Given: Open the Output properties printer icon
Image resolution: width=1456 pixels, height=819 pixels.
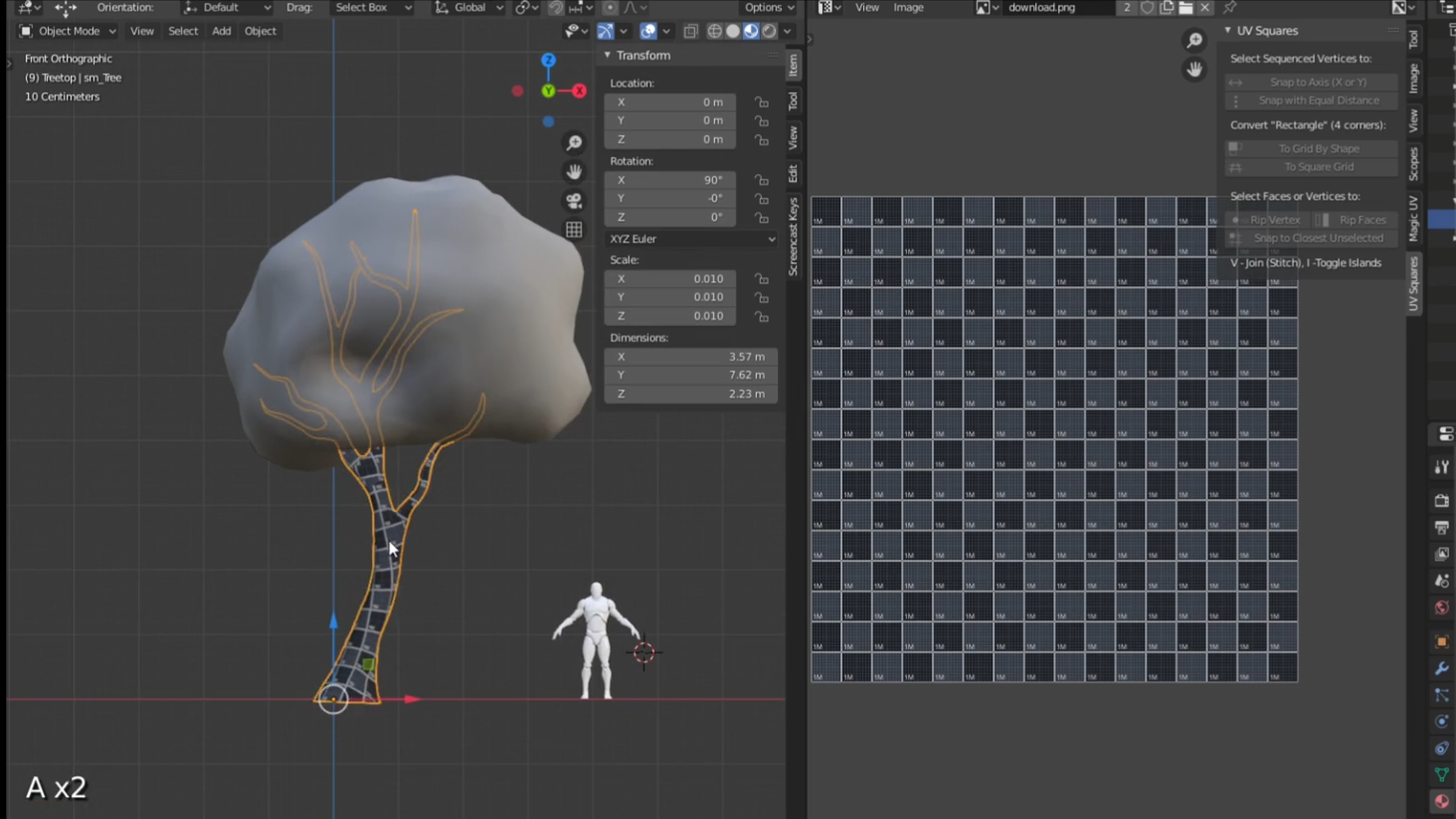Looking at the screenshot, I should (x=1442, y=528).
